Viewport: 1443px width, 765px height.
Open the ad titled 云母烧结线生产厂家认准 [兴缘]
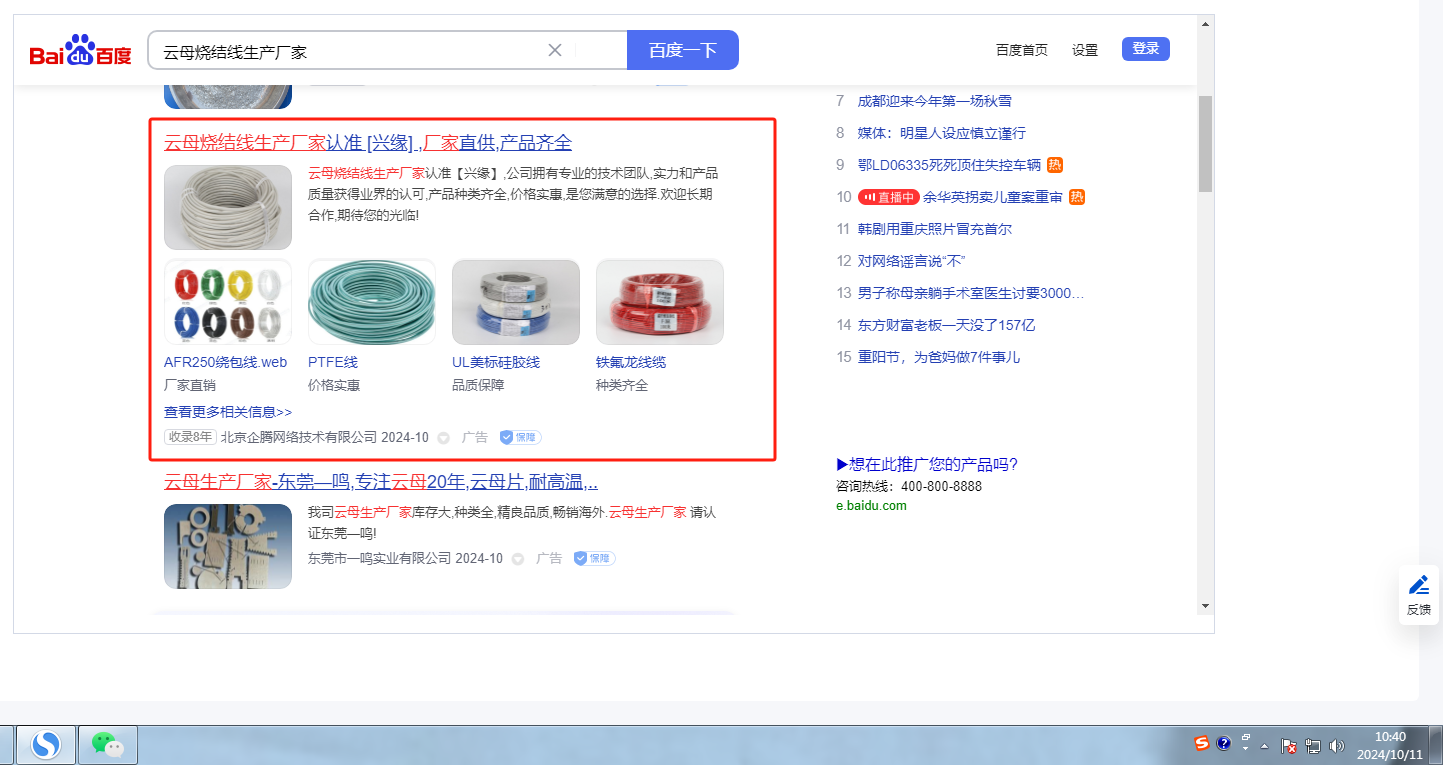[368, 142]
